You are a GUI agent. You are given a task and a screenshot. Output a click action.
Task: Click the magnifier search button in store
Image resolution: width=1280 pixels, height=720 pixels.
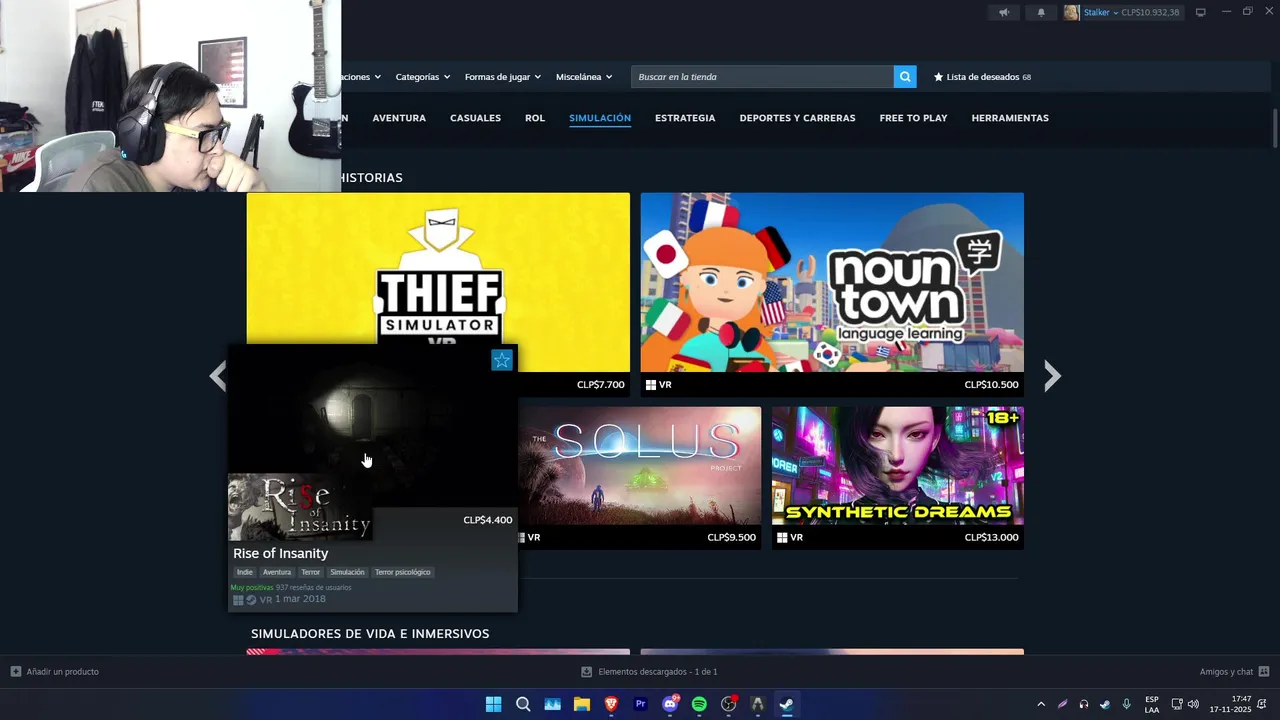coord(905,77)
